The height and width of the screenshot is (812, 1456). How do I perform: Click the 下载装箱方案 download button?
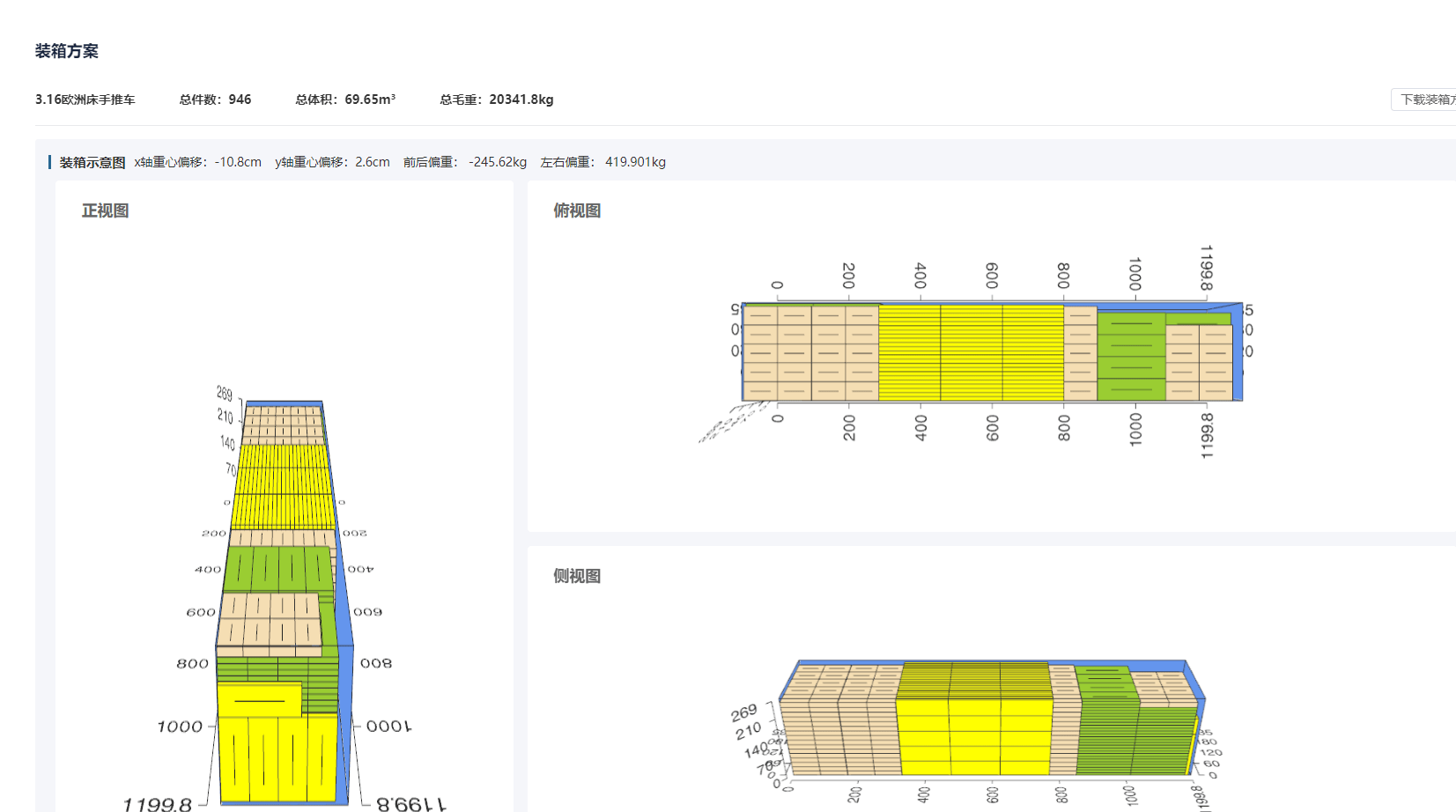(1424, 100)
